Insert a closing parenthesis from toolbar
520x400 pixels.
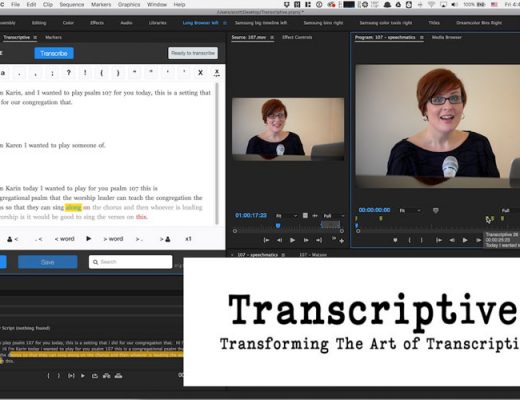pos(118,73)
